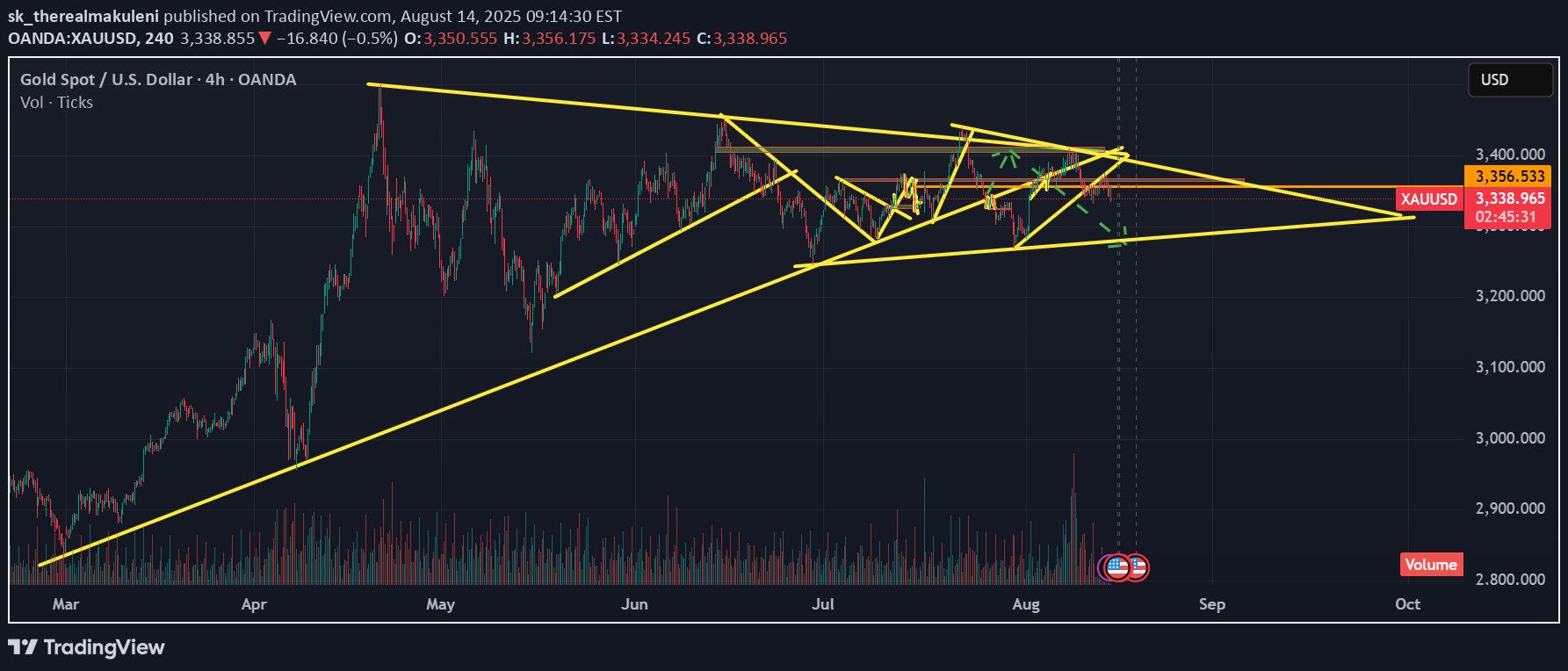Click the red Volume label tag
Image resolution: width=1568 pixels, height=671 pixels.
tap(1430, 565)
